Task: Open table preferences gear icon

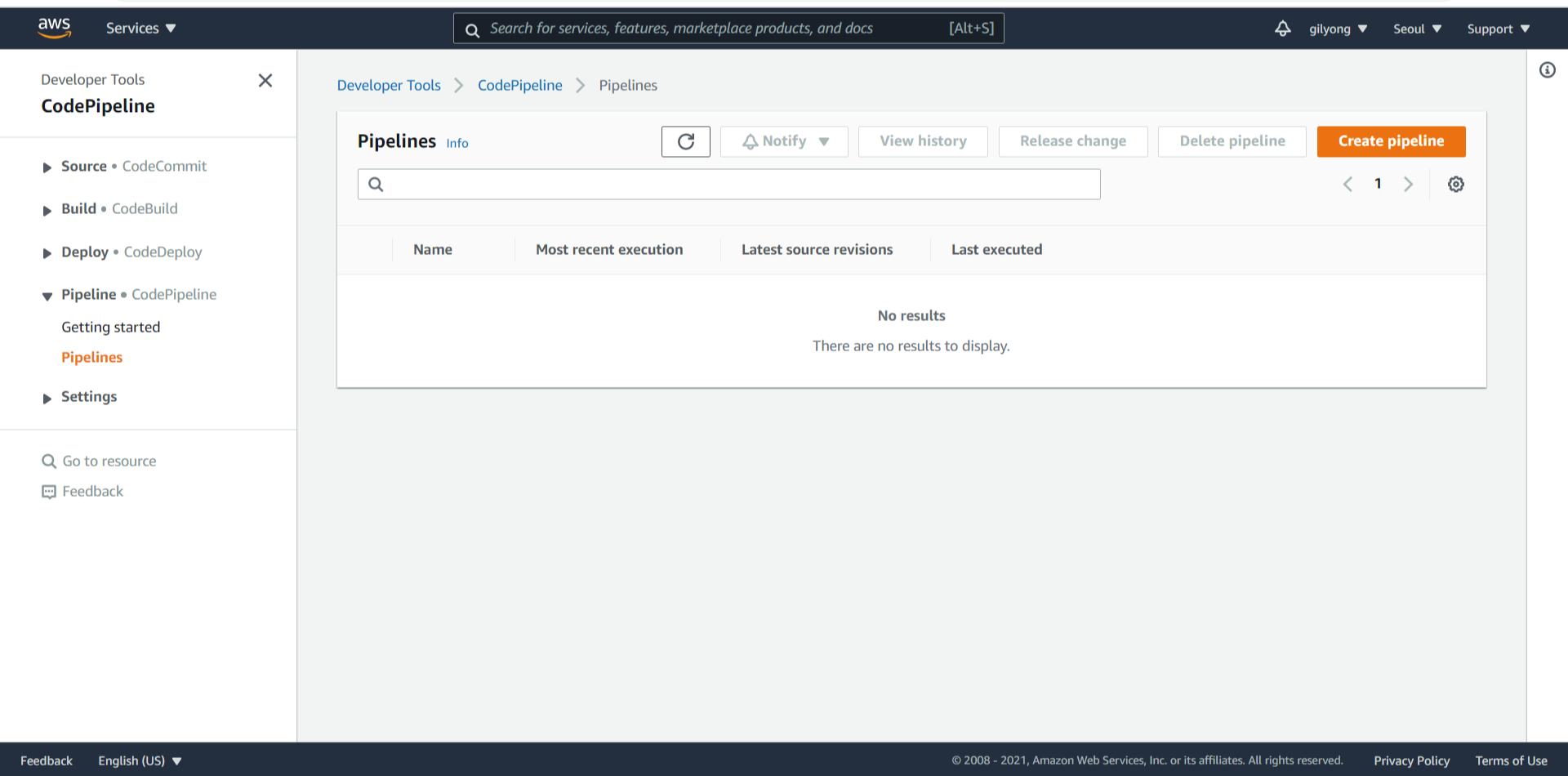Action: point(1456,185)
